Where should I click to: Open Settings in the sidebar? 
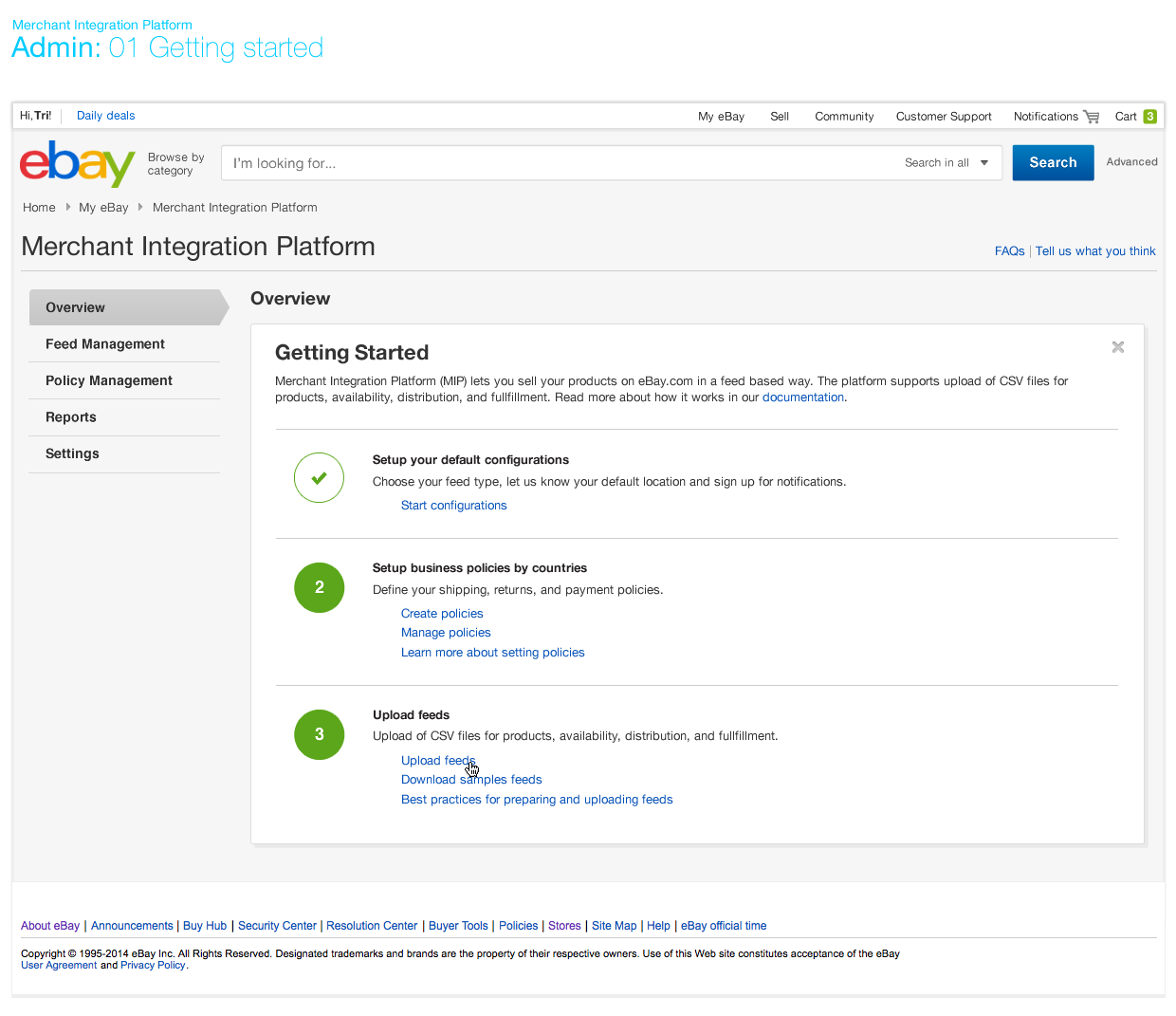(72, 453)
